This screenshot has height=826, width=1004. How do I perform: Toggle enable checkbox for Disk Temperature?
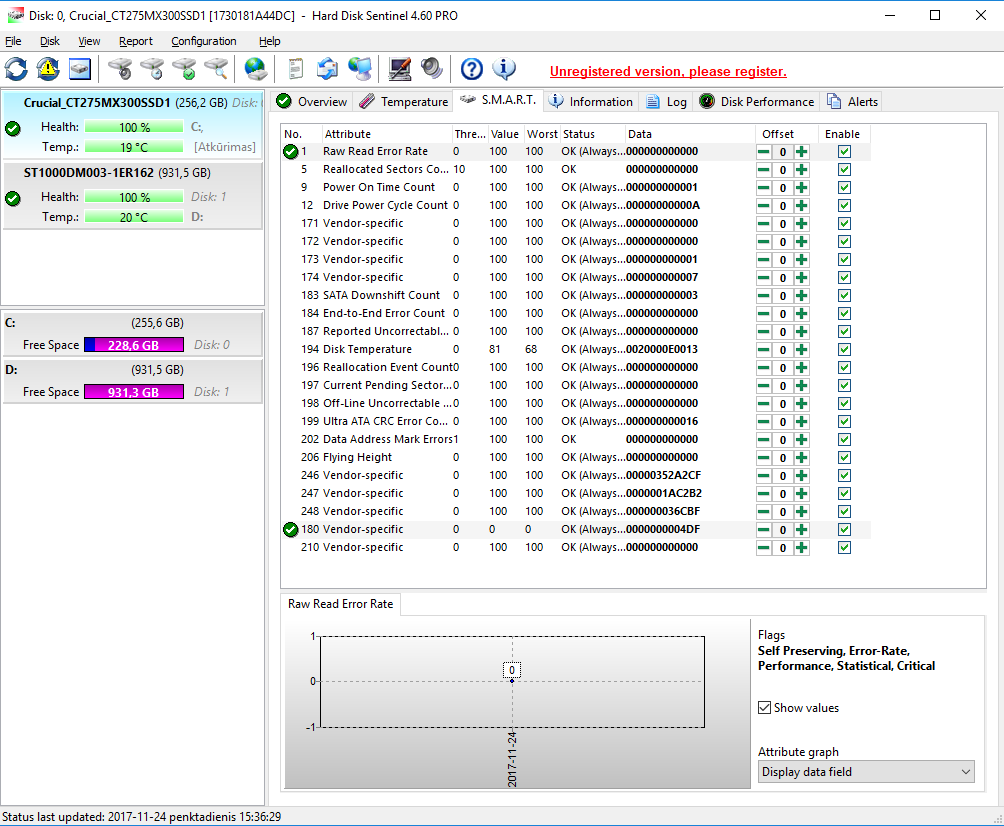tap(845, 350)
